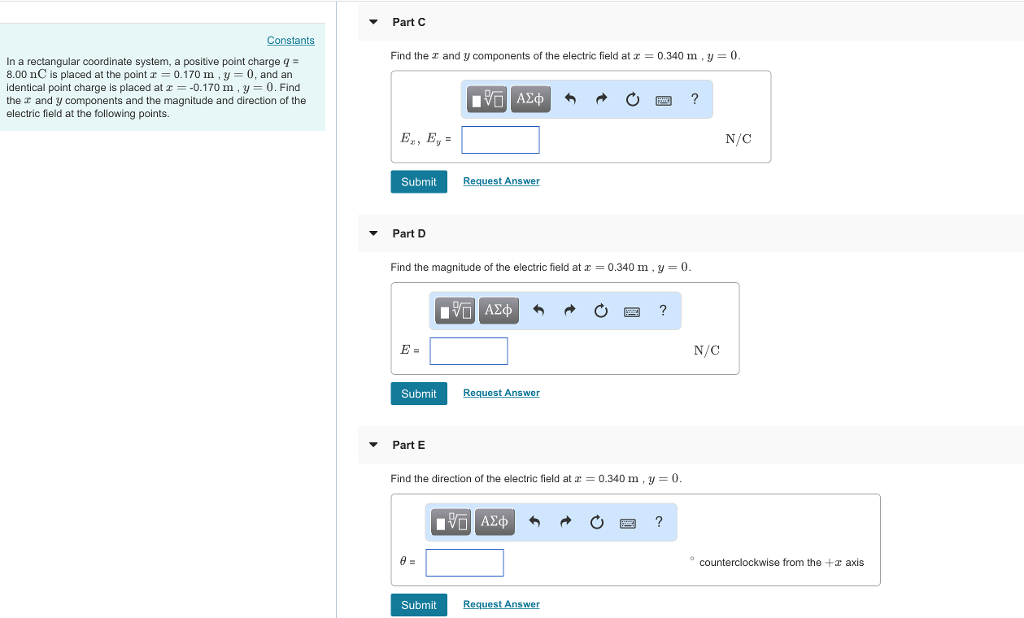Submit the Part E answer

coord(418,605)
